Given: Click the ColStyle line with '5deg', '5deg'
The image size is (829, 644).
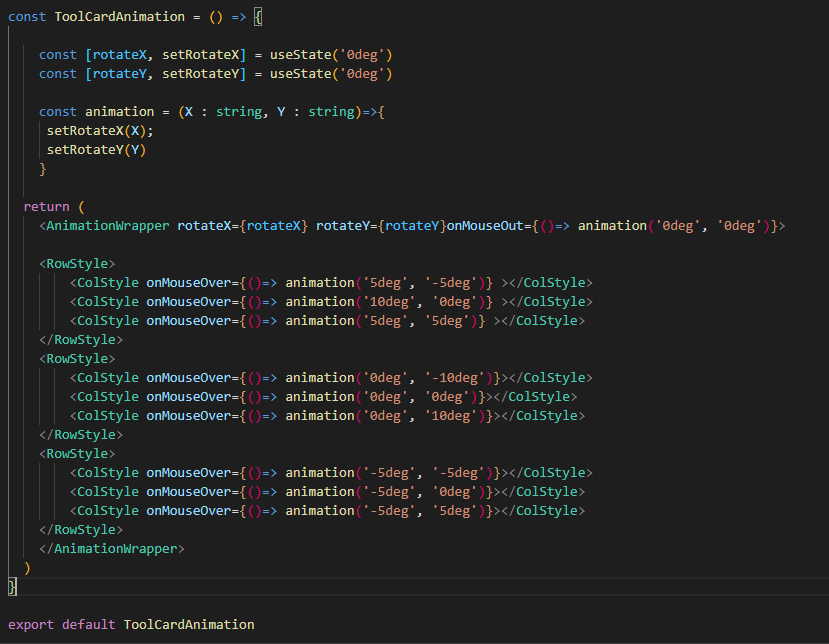Looking at the screenshot, I should click(x=327, y=321).
